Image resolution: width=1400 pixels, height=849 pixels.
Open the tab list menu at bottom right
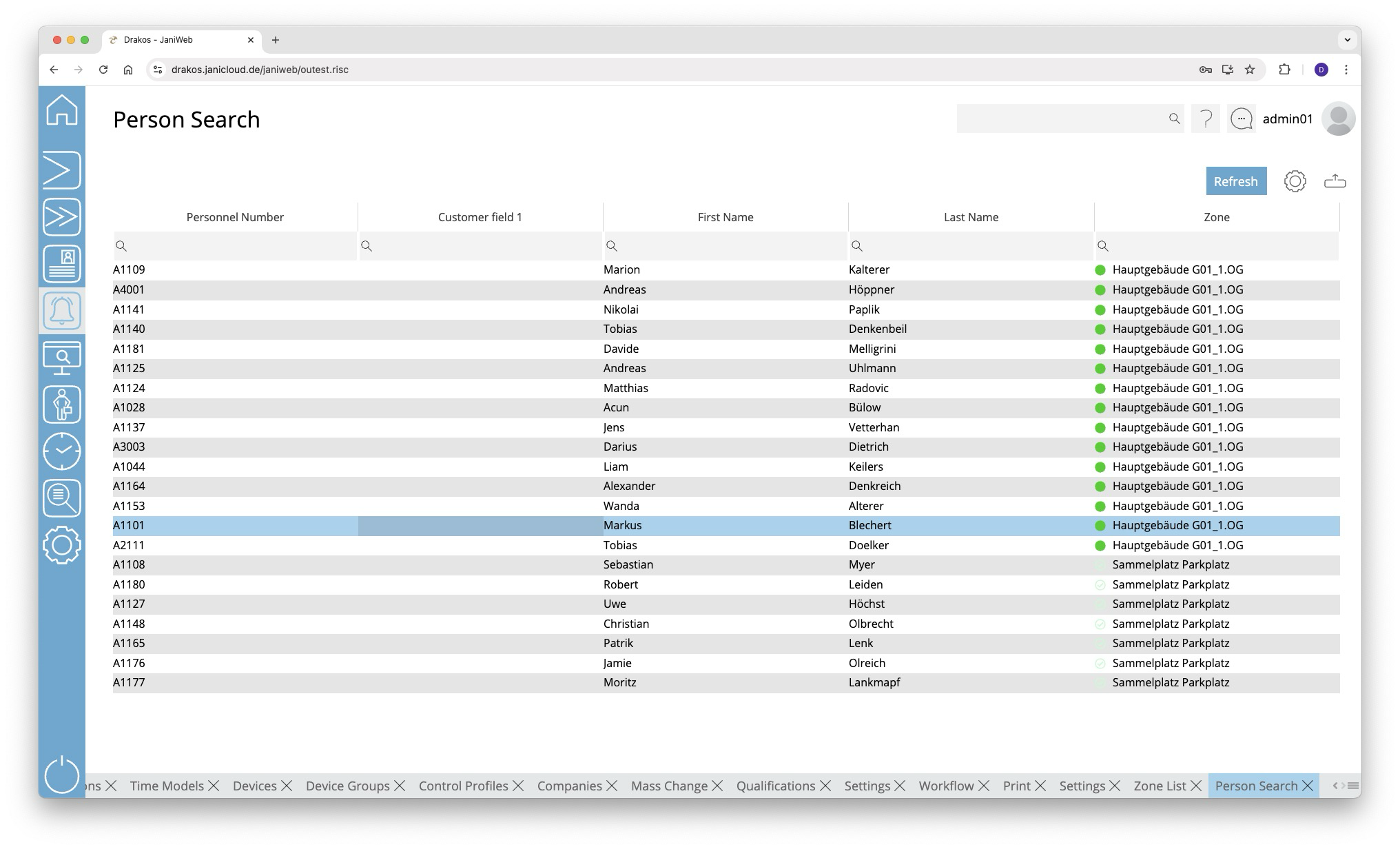pos(1353,786)
